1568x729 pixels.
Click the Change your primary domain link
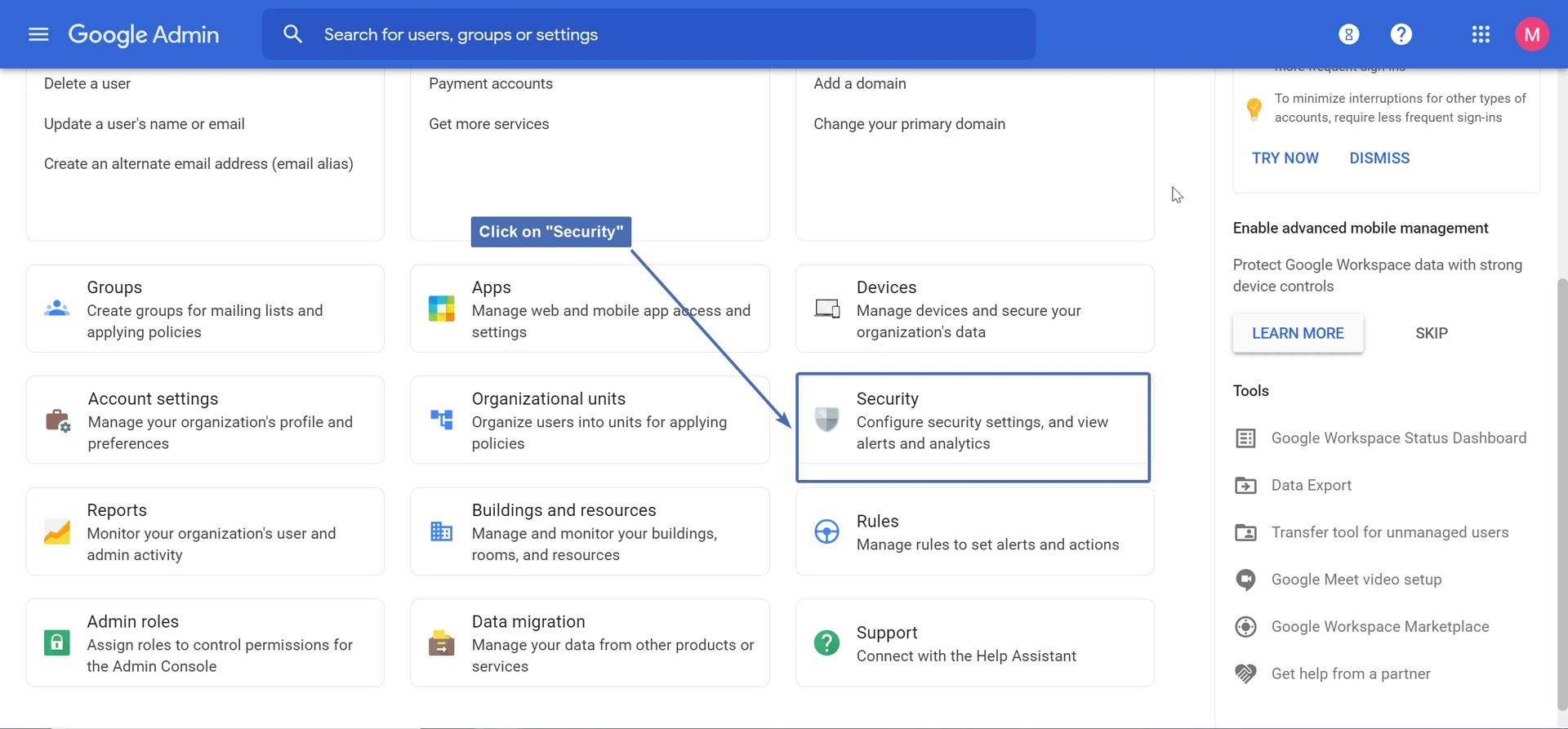point(909,124)
